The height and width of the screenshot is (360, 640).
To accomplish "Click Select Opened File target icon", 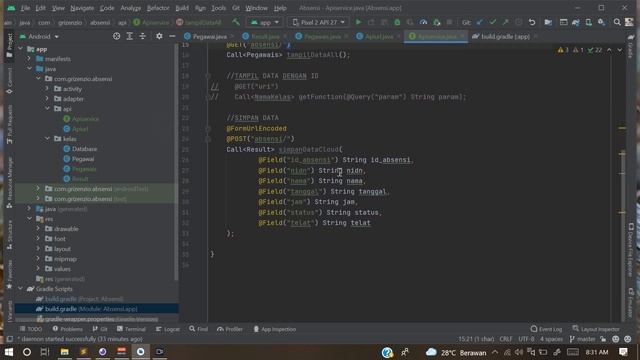I will (x=116, y=36).
